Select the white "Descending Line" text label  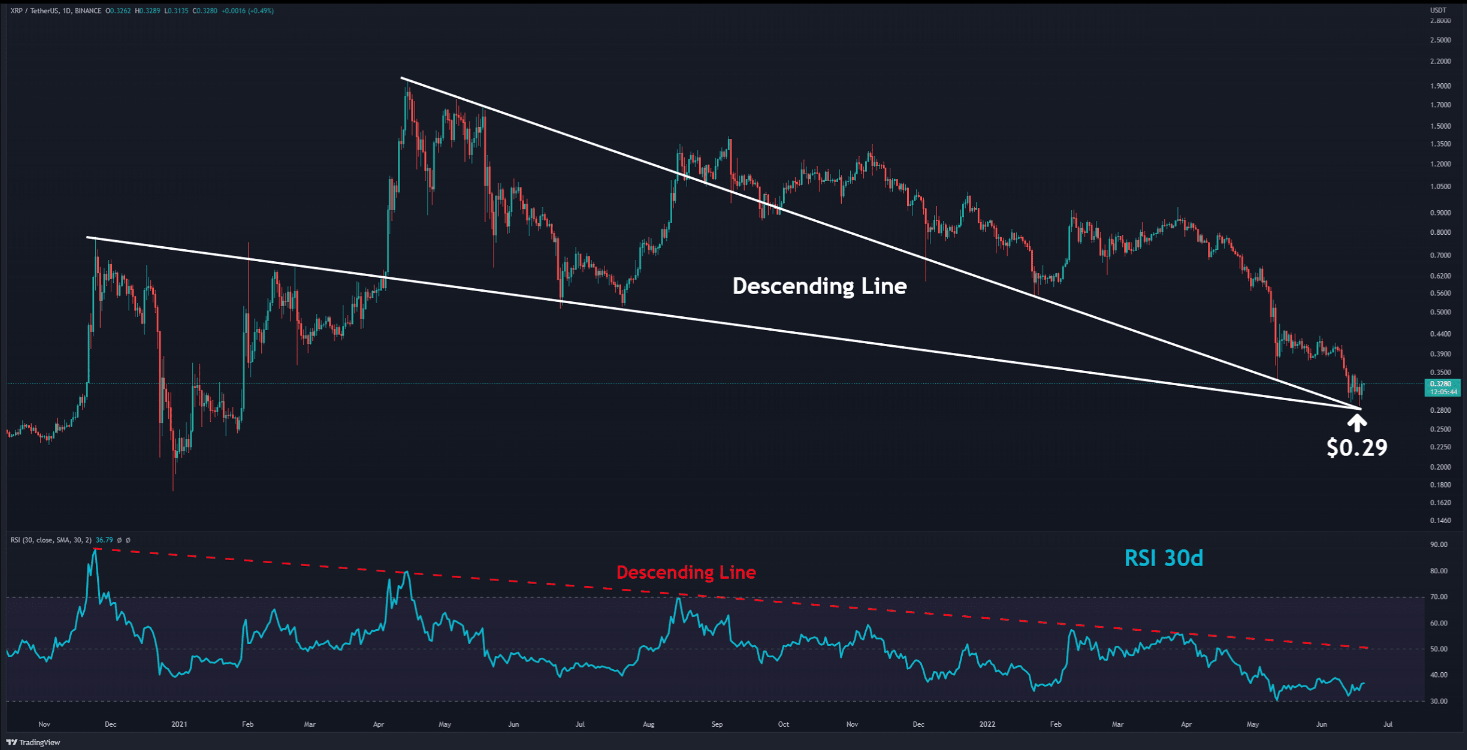tap(819, 286)
